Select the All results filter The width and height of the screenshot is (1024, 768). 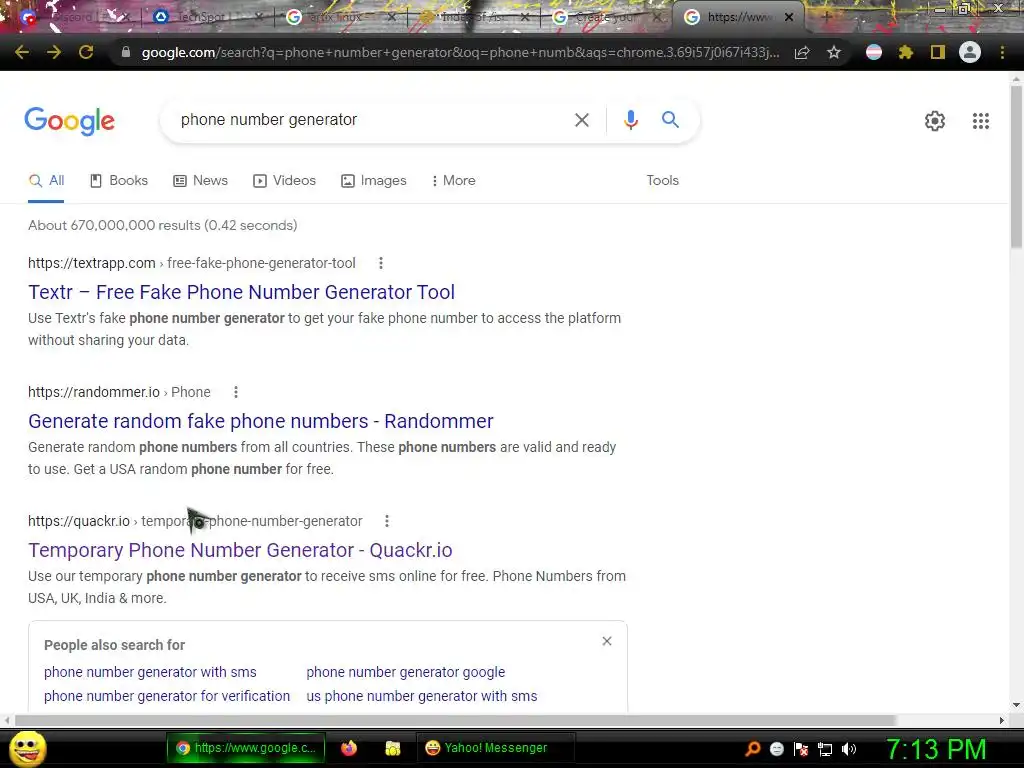pyautogui.click(x=46, y=181)
